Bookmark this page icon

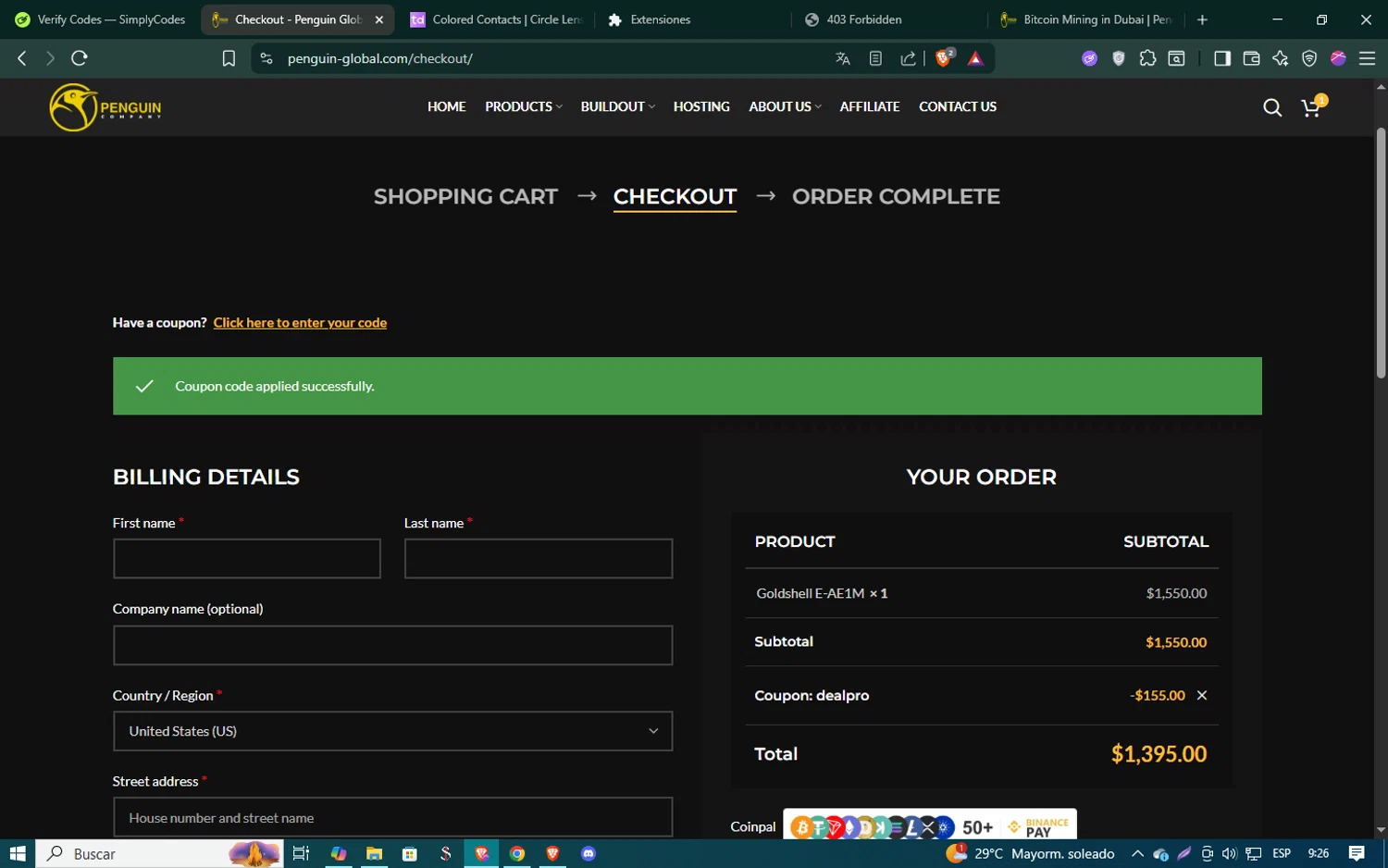[229, 58]
